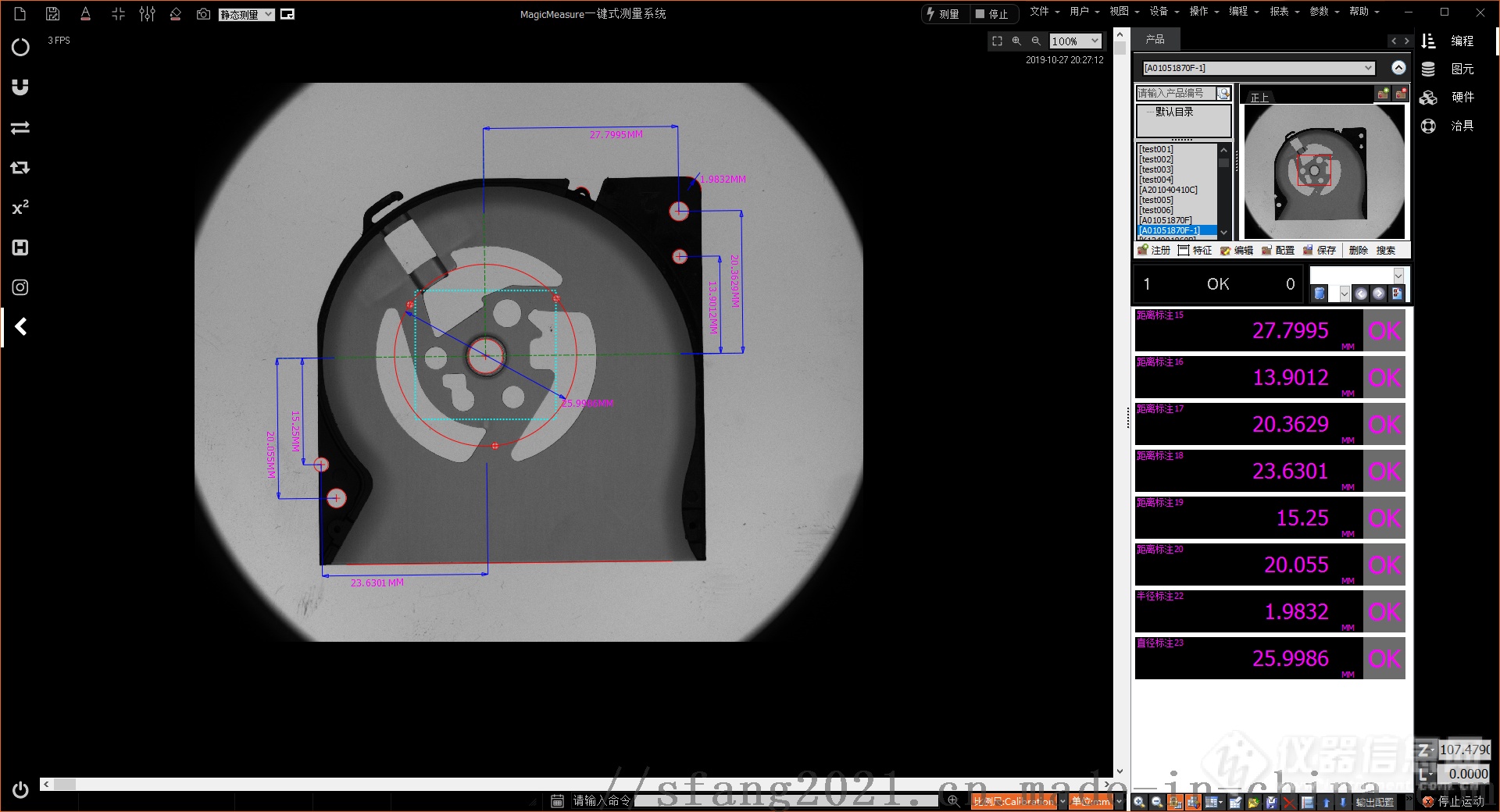Open the sliders adjustment icon
Screen dimensions: 1500x812
pyautogui.click(x=147, y=14)
